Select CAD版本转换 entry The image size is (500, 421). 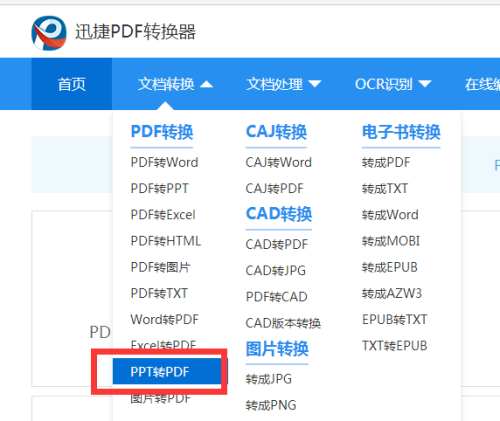pyautogui.click(x=283, y=323)
